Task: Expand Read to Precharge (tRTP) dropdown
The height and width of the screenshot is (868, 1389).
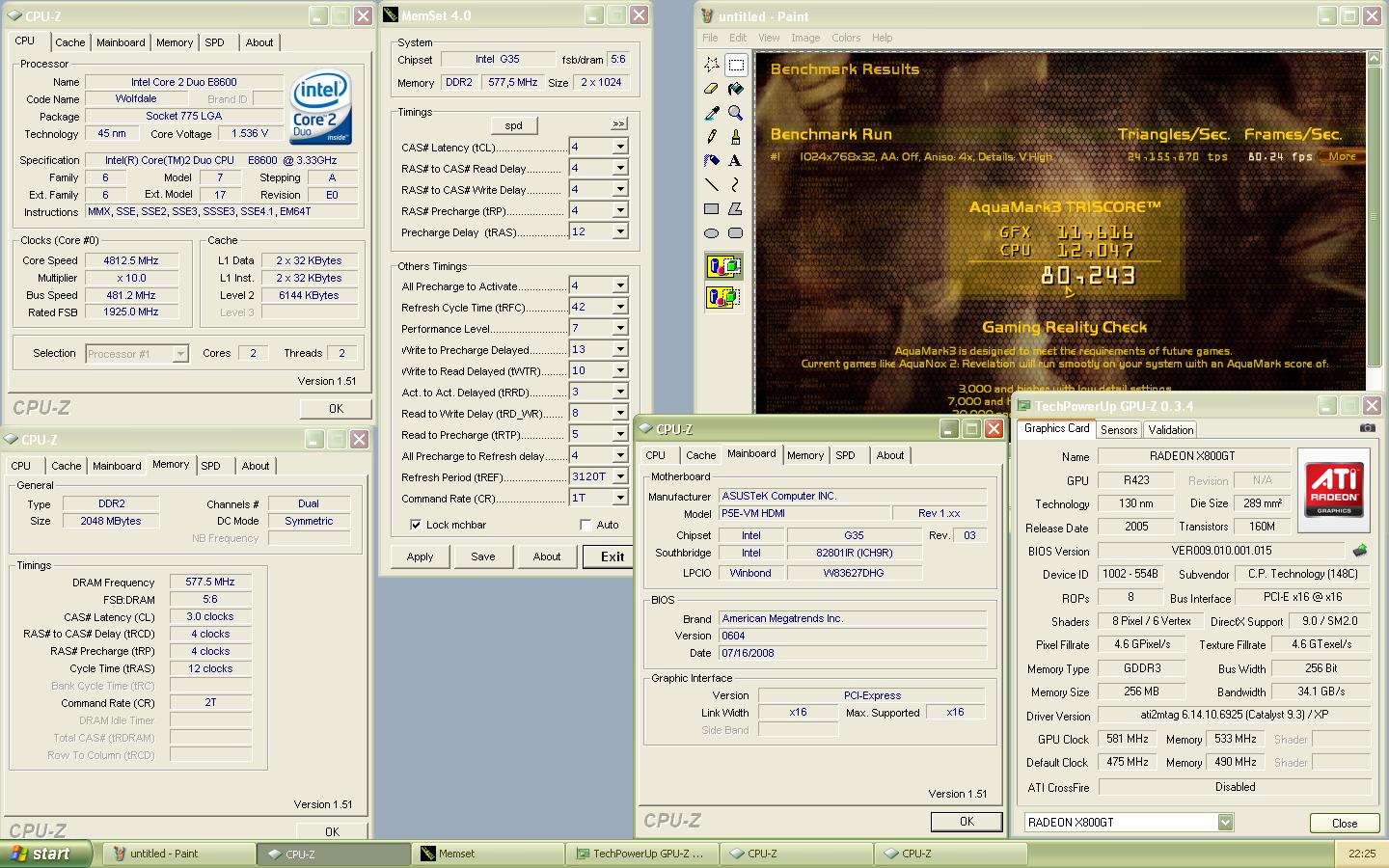Action: tap(620, 434)
